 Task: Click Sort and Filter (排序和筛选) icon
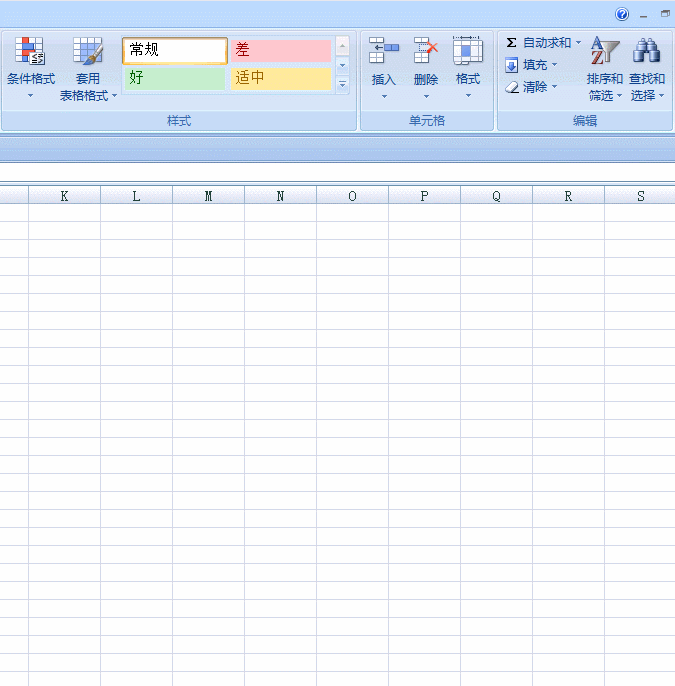605,50
